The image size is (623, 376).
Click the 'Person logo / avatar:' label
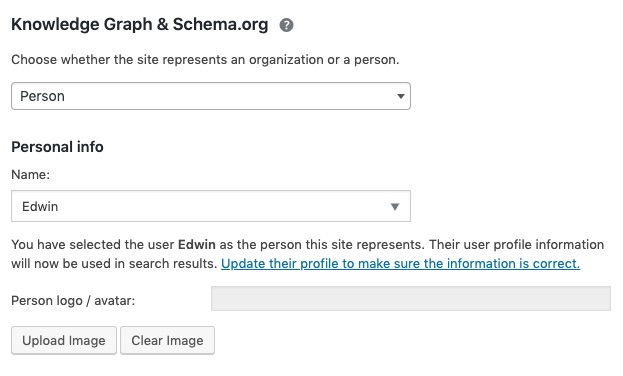(73, 300)
